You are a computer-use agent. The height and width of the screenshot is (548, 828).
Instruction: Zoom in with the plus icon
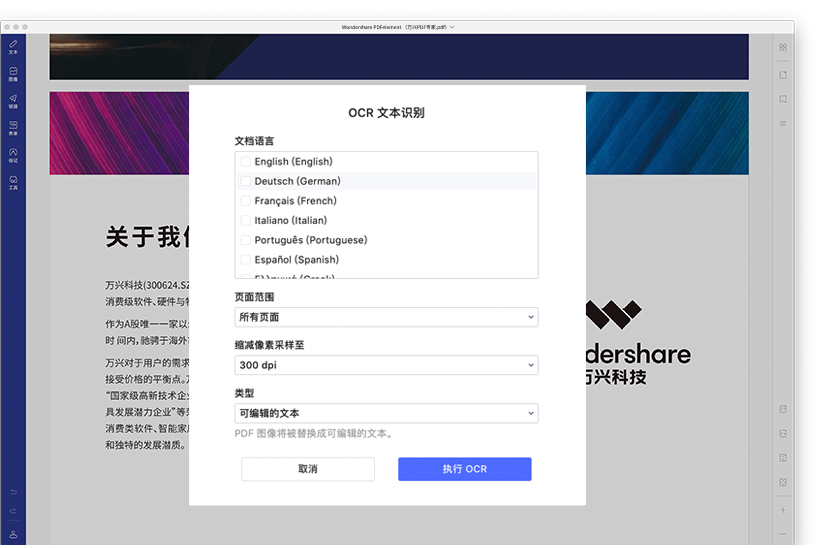tap(783, 510)
